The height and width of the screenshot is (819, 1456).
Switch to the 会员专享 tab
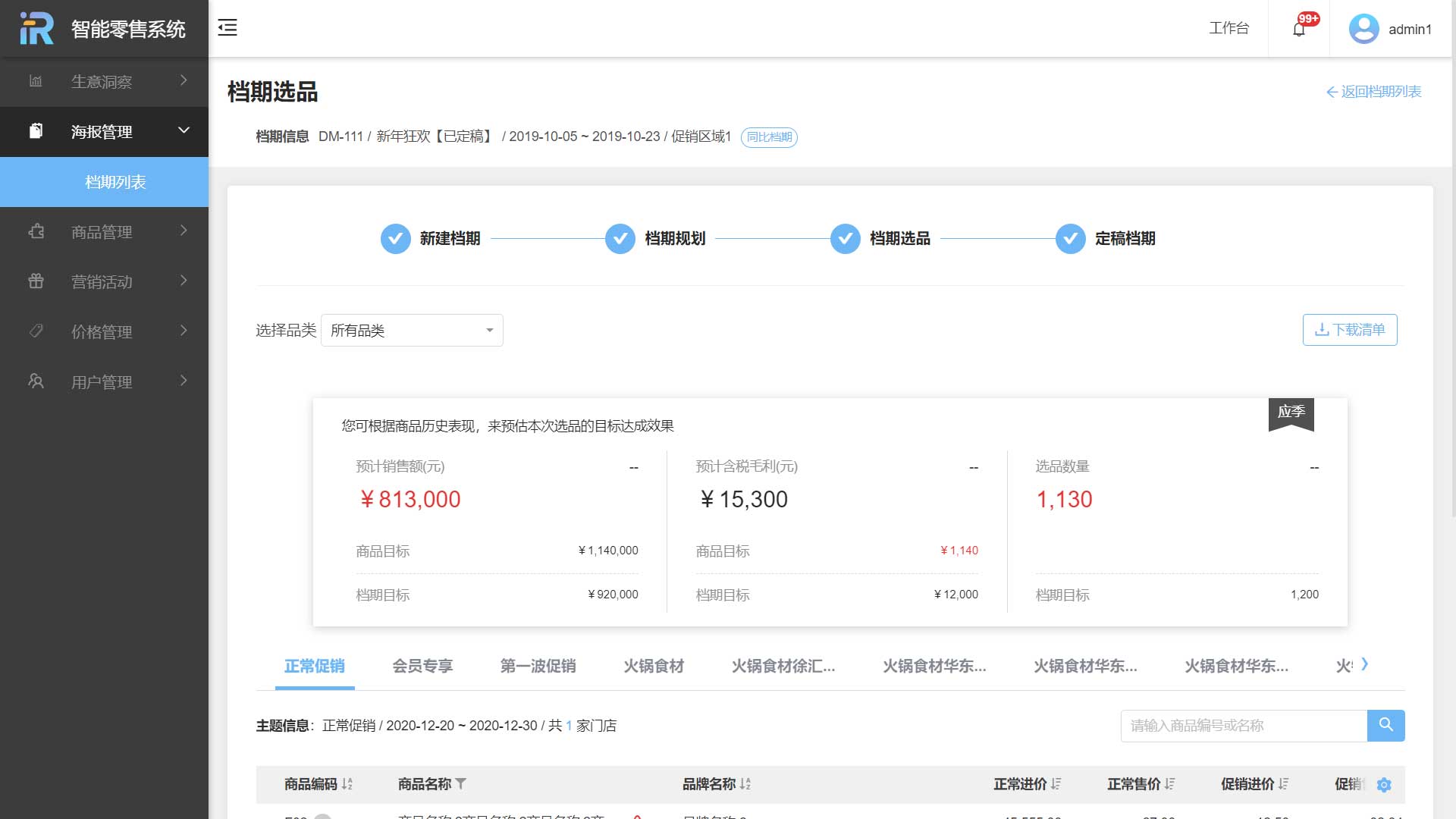[x=422, y=666]
